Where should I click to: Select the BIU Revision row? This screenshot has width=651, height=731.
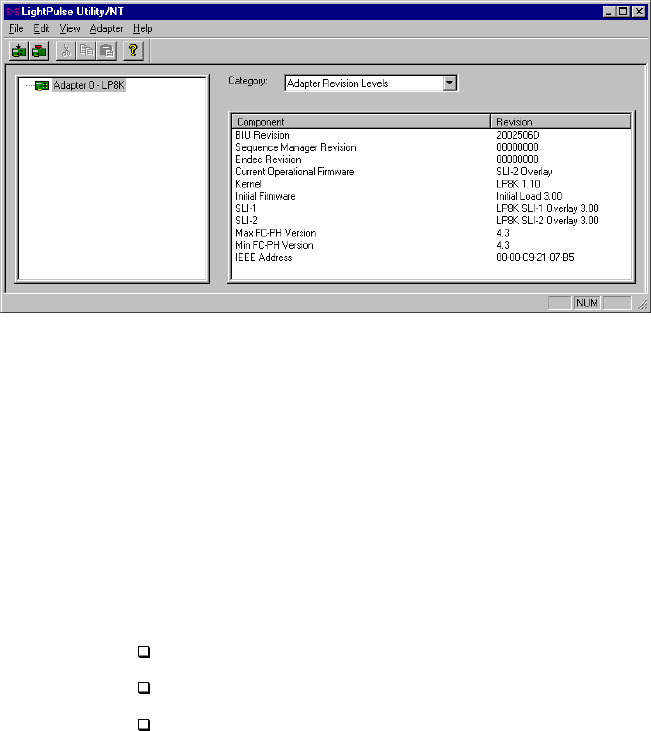tap(432, 135)
